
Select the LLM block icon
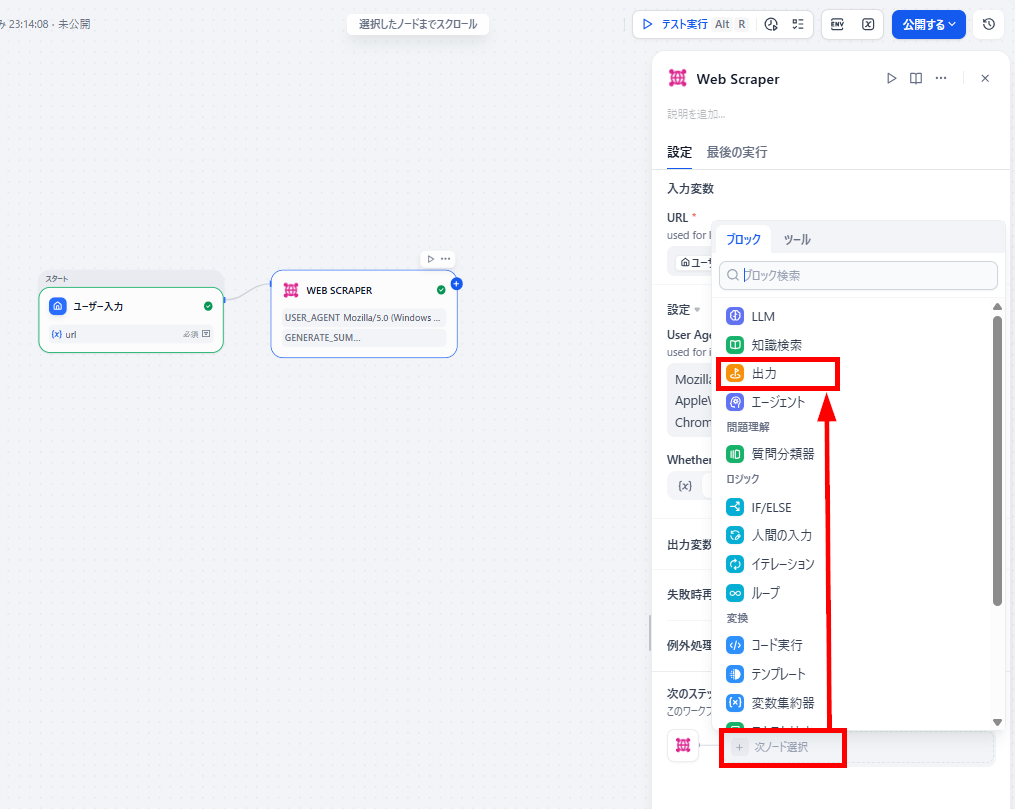(735, 316)
